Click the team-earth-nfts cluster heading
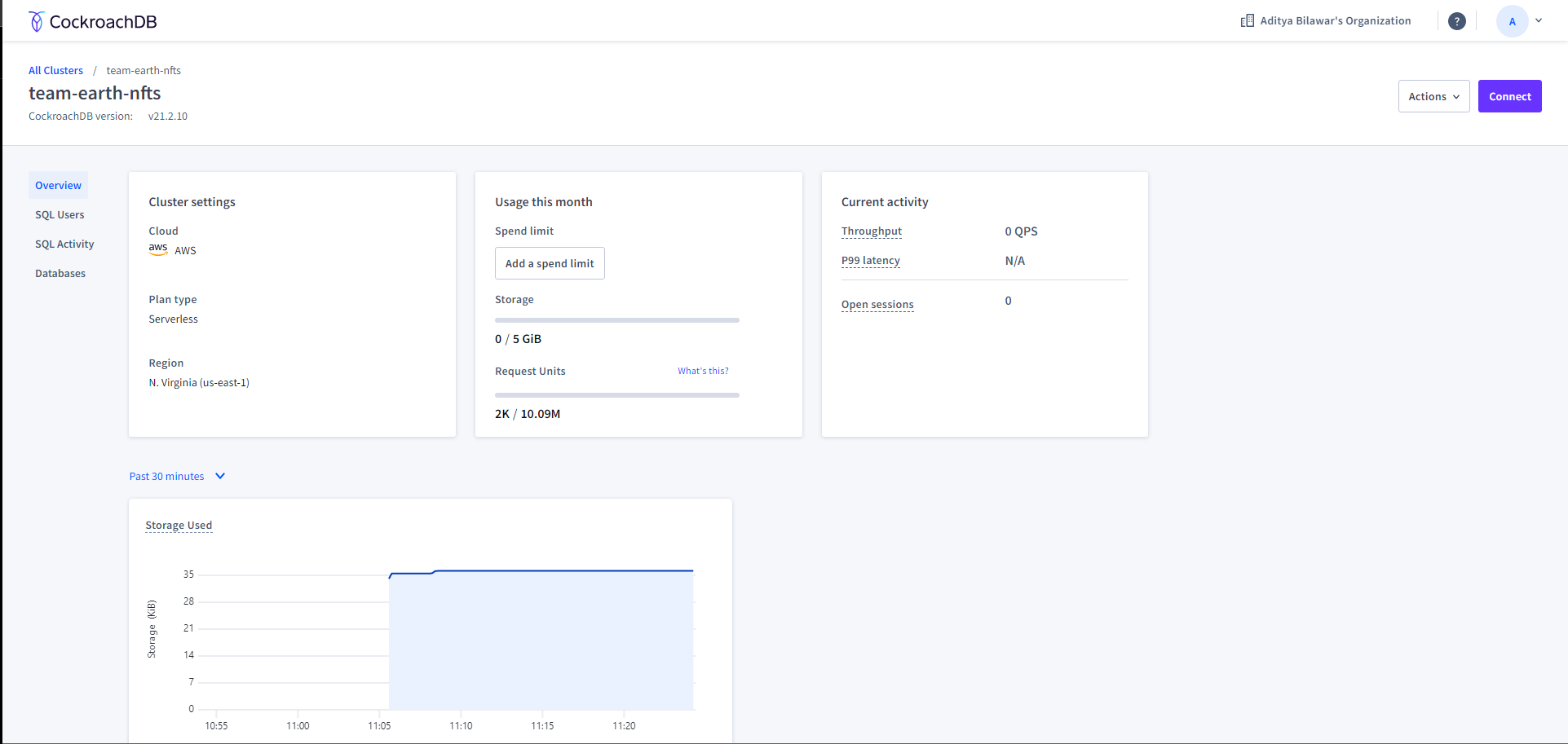The width and height of the screenshot is (1568, 744). coord(95,93)
